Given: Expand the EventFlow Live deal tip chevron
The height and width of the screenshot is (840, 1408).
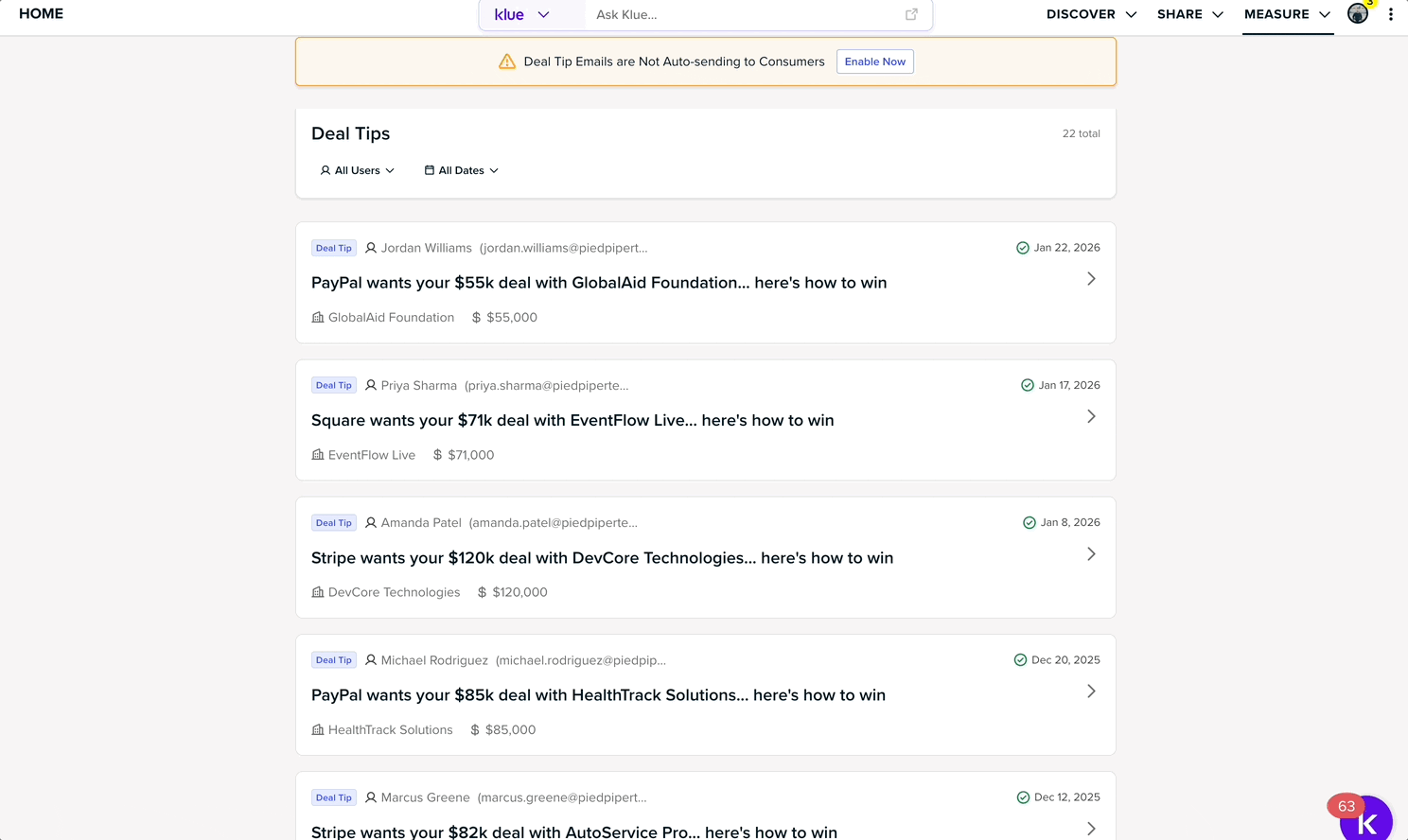Looking at the screenshot, I should [x=1091, y=416].
